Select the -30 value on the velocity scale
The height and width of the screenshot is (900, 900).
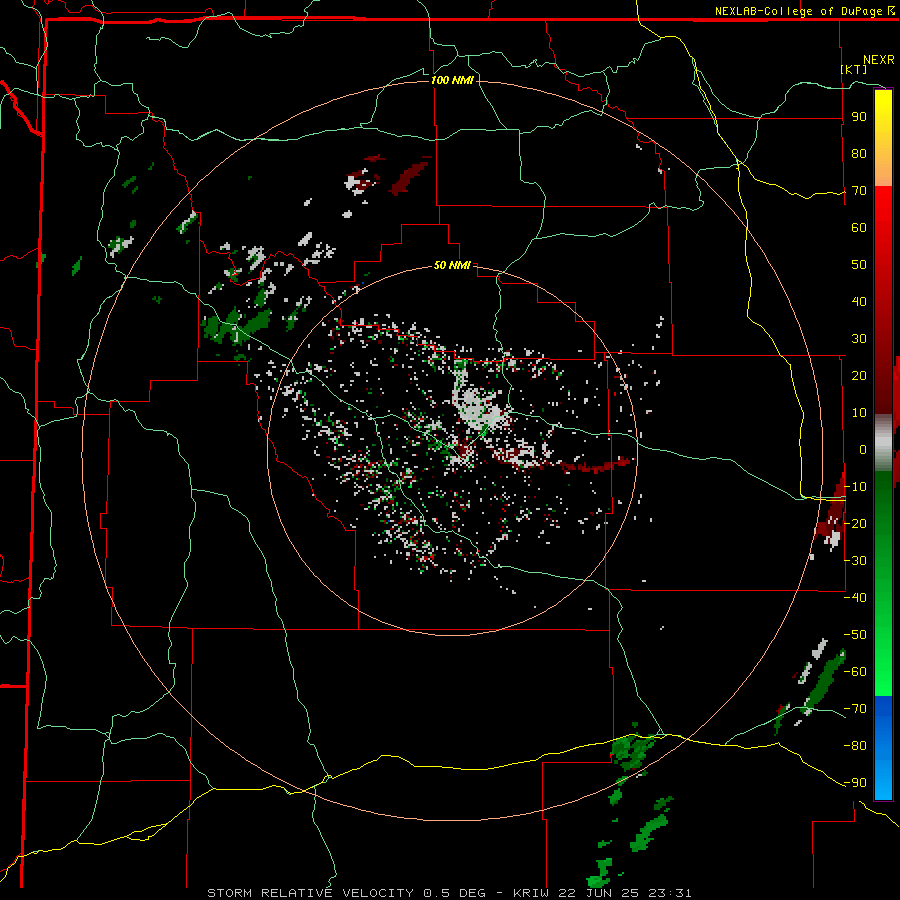(855, 561)
